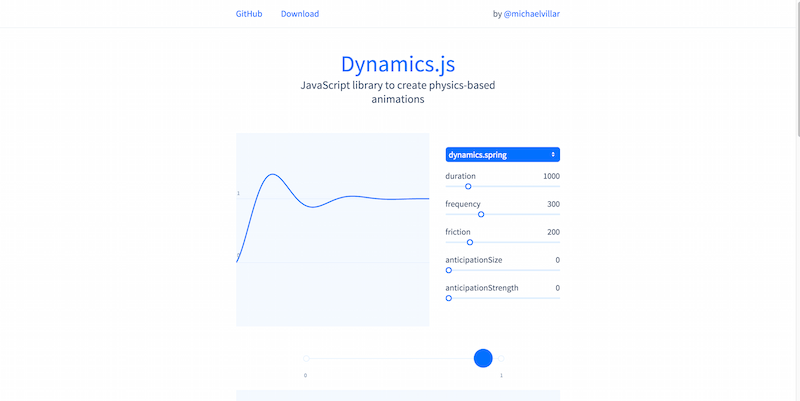Click the anticipationSize slider handle
This screenshot has height=401, width=800.
point(448,270)
